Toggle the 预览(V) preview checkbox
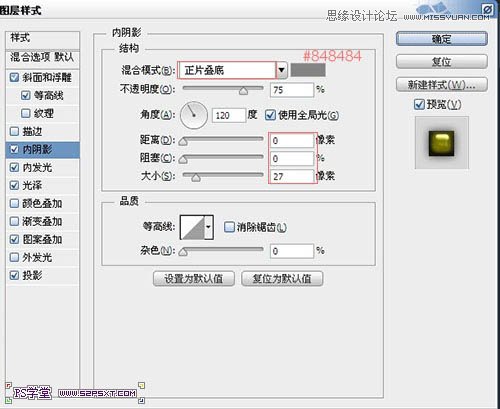 [419, 104]
